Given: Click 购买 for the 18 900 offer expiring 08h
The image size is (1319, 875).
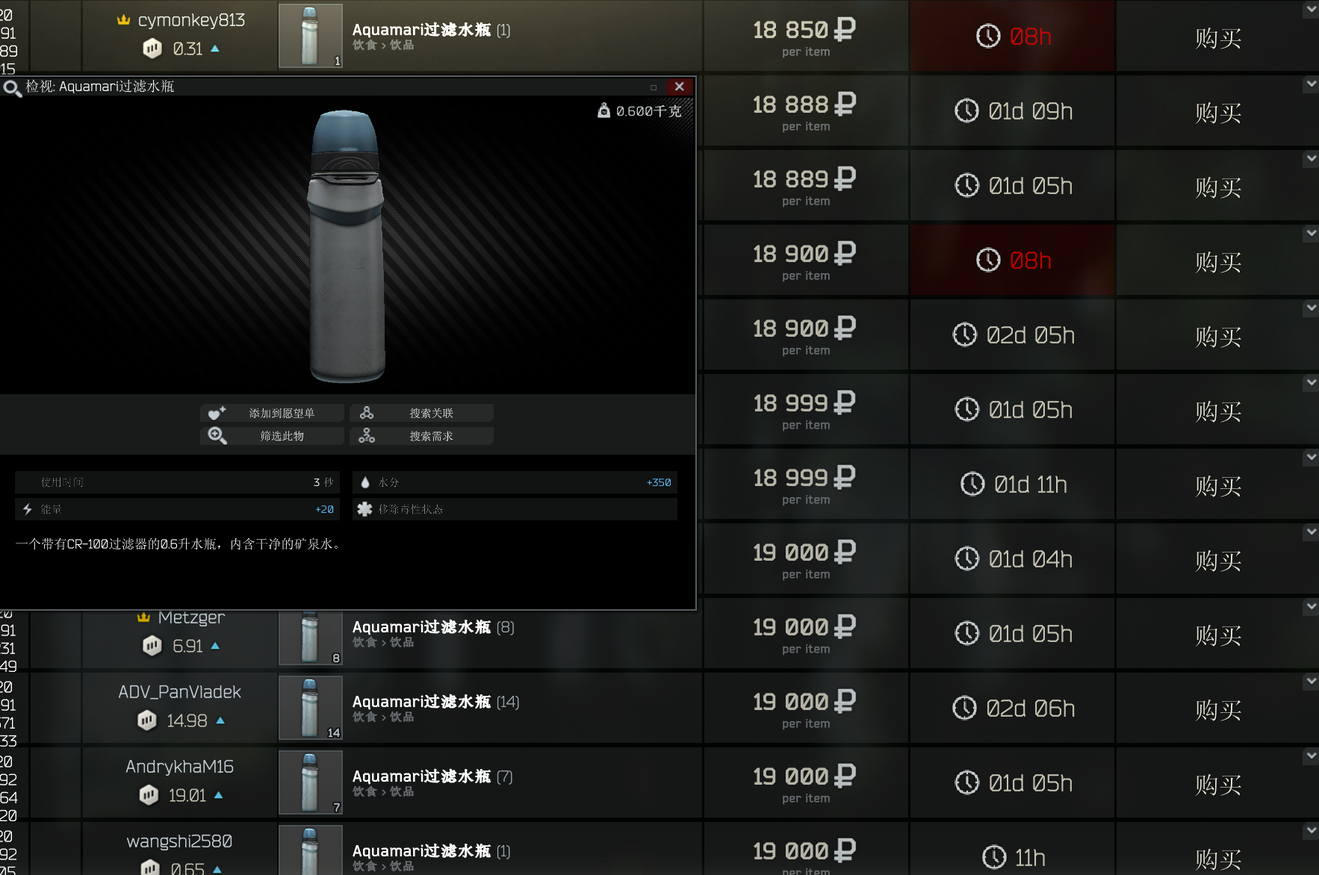Looking at the screenshot, I should 1218,262.
